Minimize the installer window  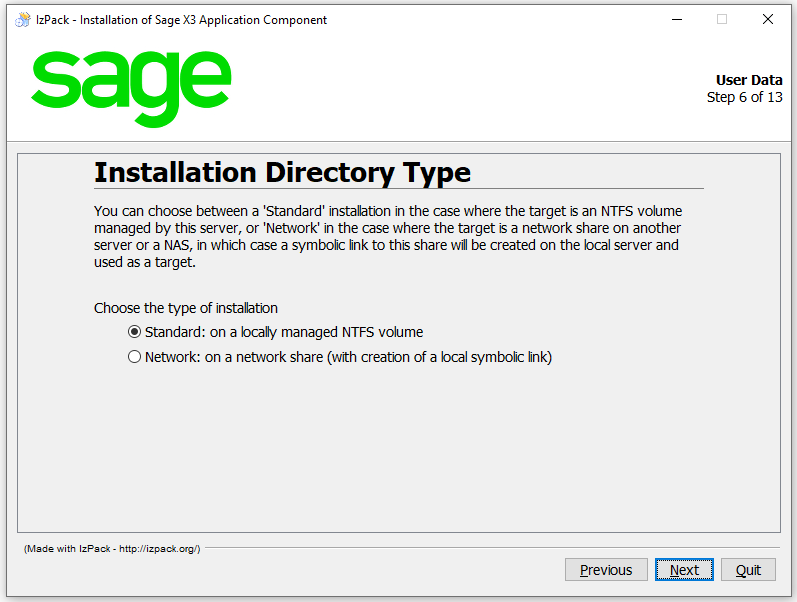(x=675, y=19)
